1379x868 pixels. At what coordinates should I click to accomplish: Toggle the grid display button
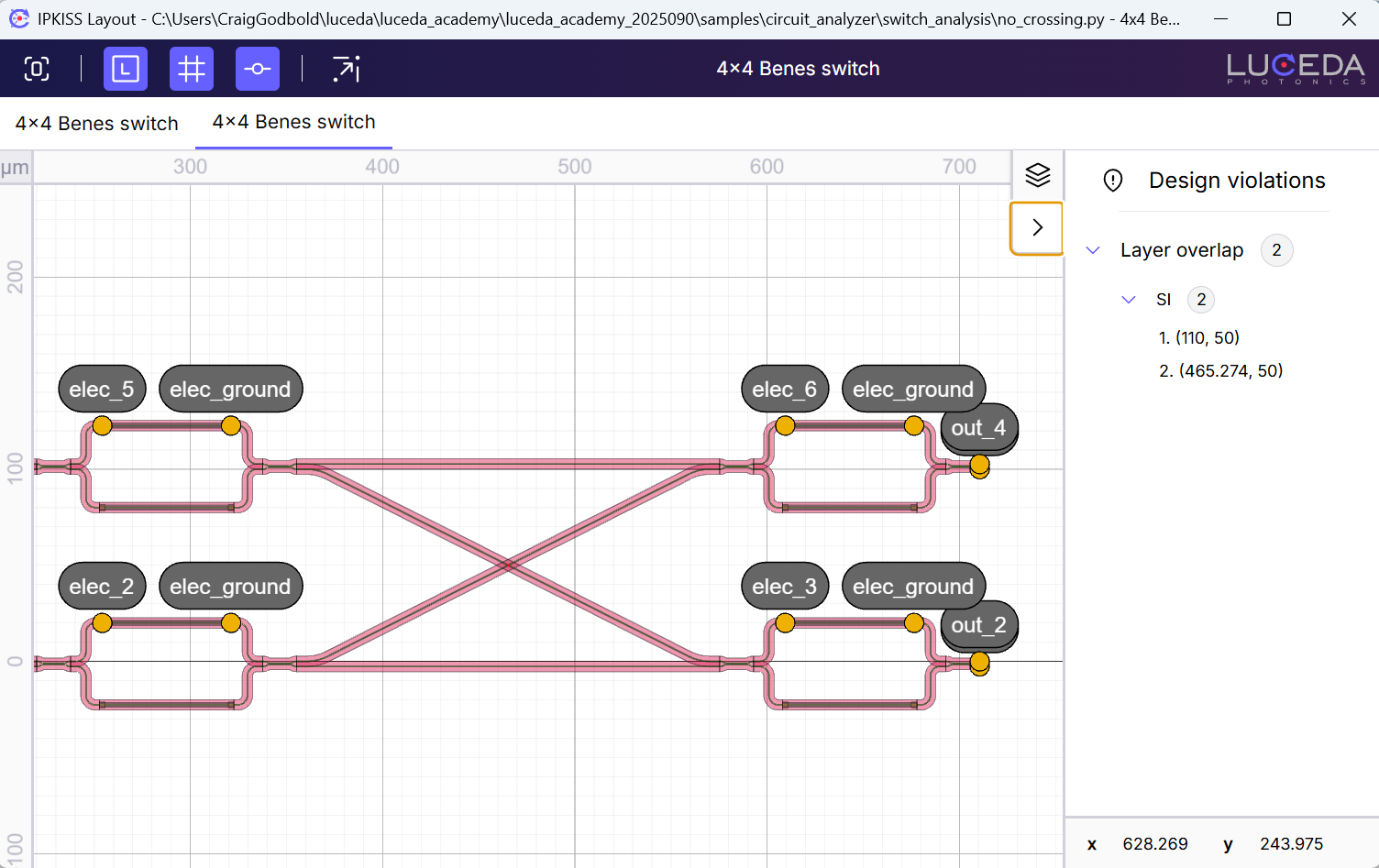pyautogui.click(x=192, y=69)
